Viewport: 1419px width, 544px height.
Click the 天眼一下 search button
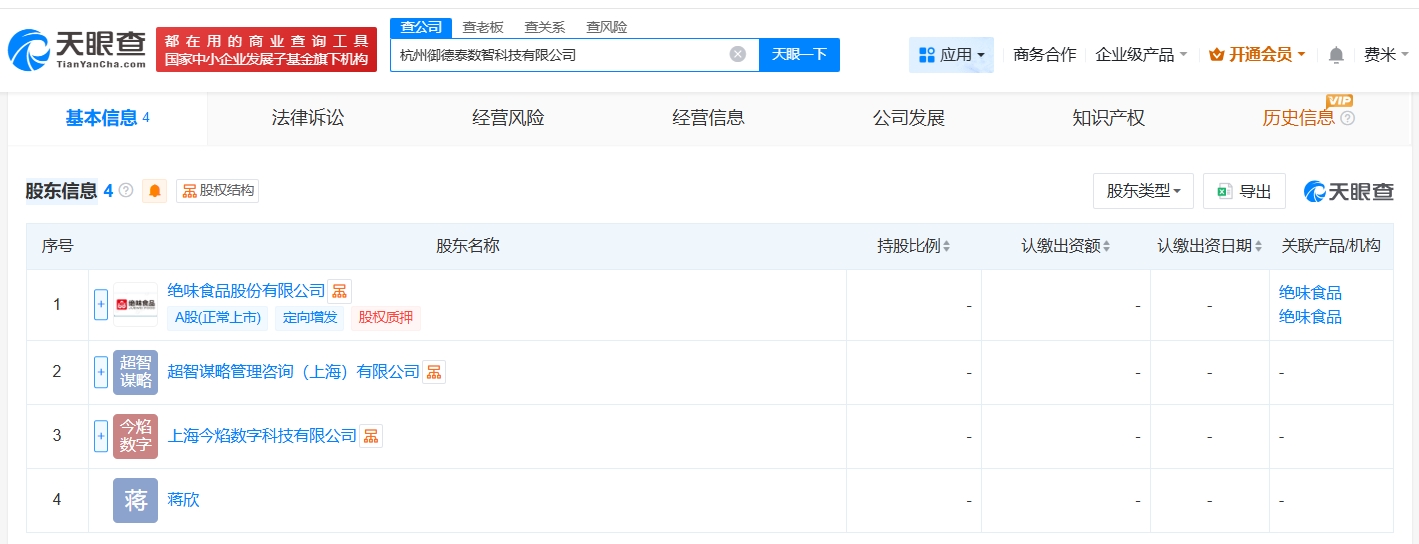[x=799, y=54]
